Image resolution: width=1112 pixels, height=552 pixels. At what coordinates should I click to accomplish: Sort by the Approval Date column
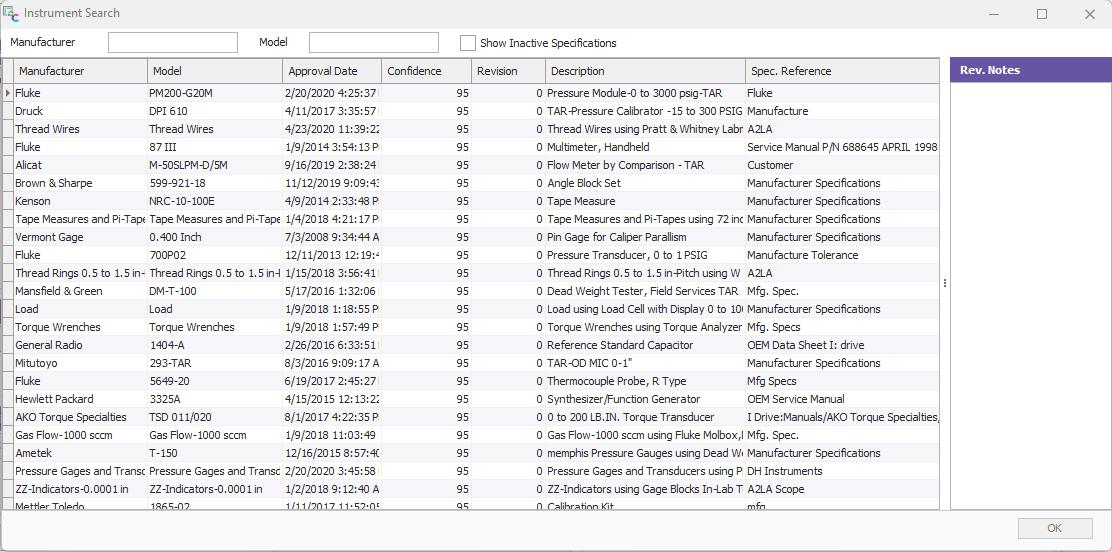[x=331, y=71]
